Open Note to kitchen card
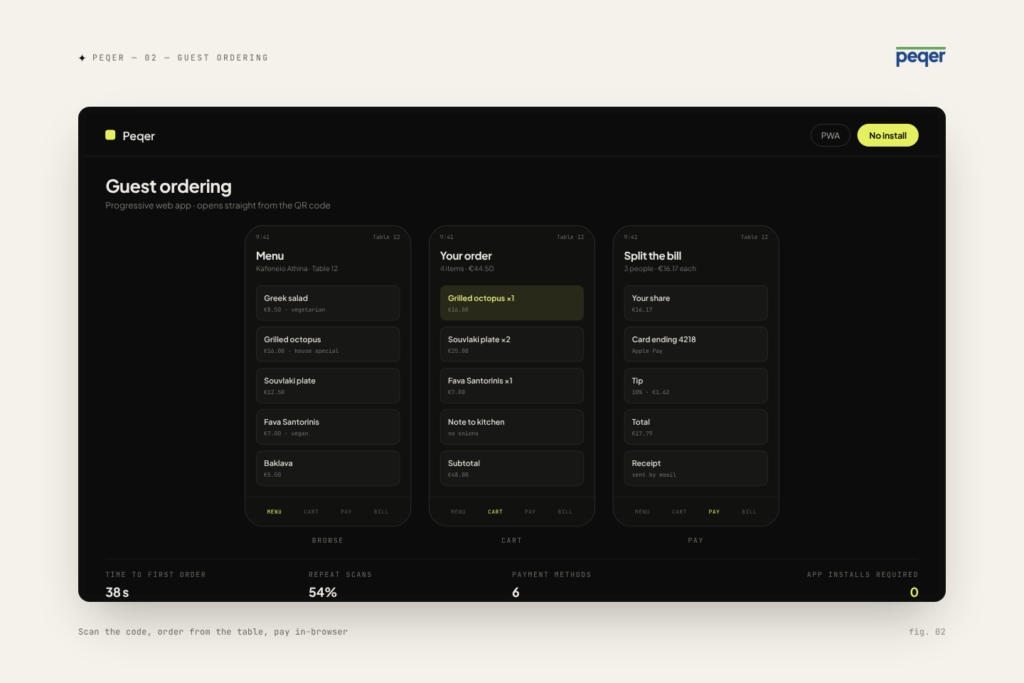1024x683 pixels. pyautogui.click(x=511, y=427)
